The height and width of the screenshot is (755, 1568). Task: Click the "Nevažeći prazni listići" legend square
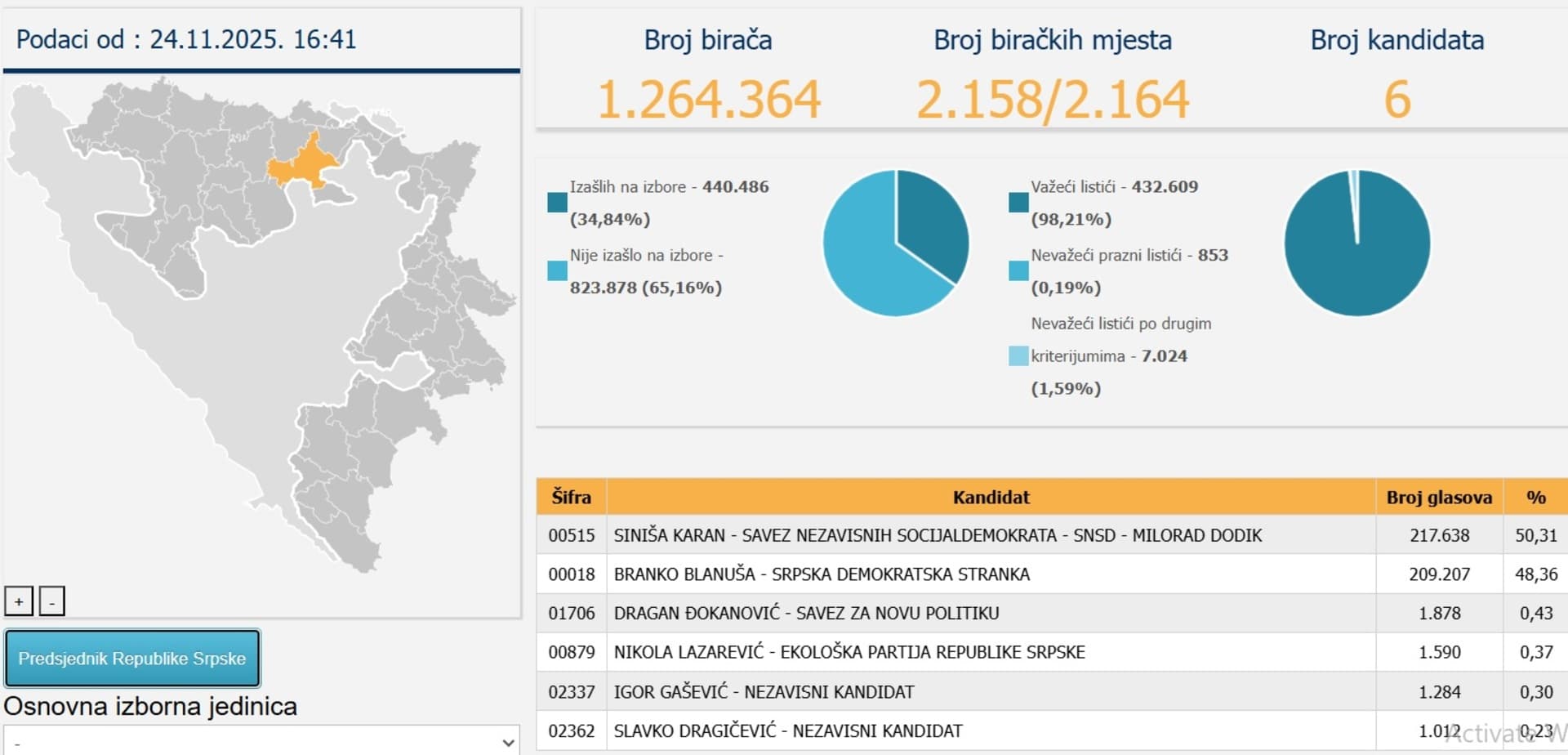click(x=1018, y=270)
